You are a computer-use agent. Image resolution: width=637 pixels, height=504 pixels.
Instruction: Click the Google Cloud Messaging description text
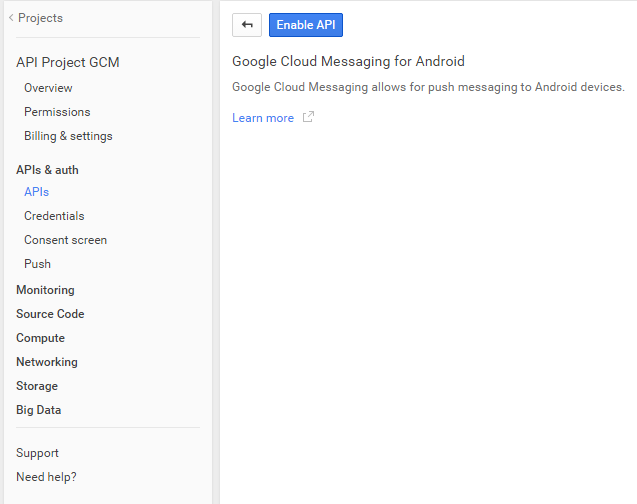pyautogui.click(x=428, y=87)
